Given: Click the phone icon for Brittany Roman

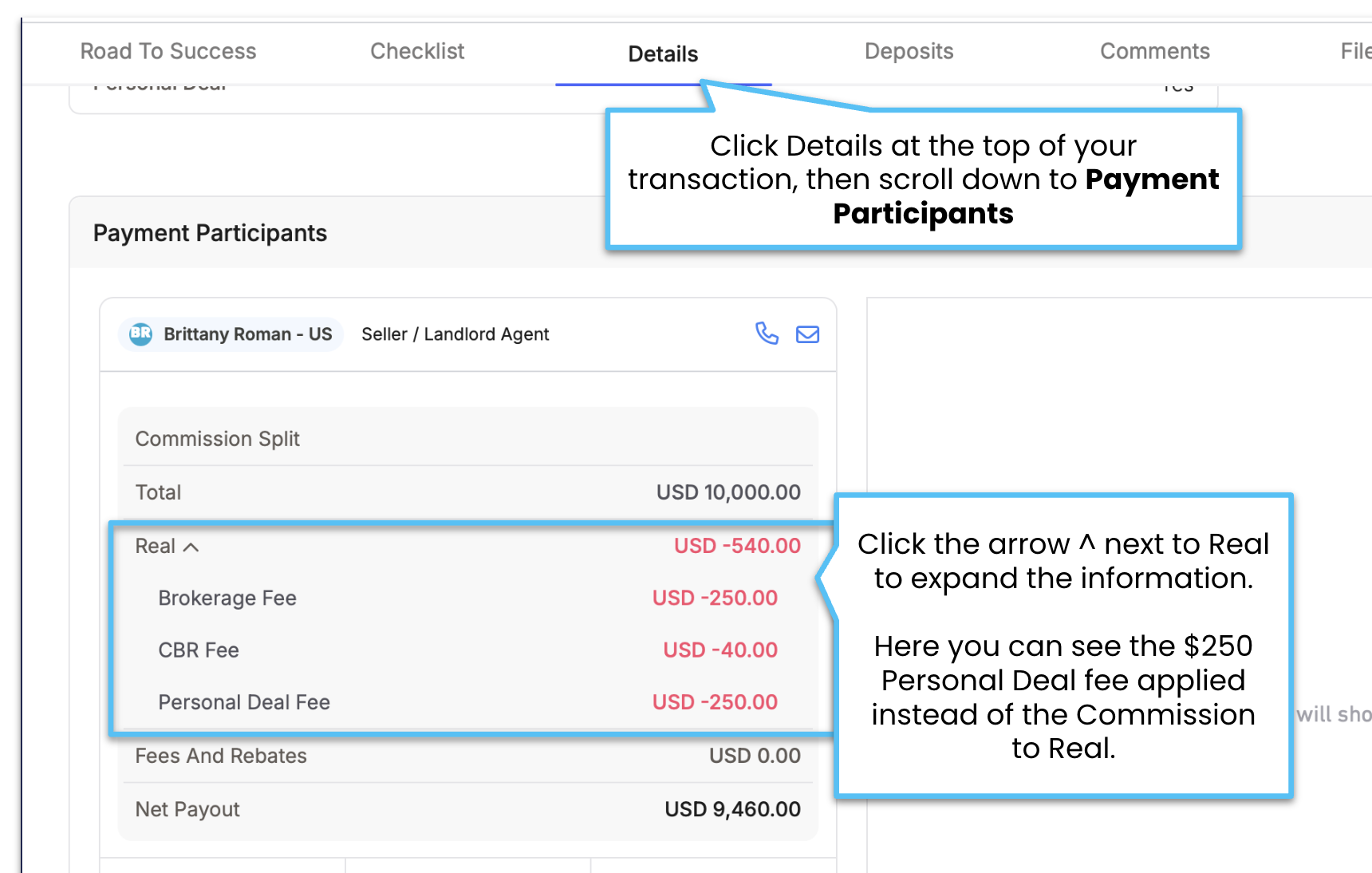Looking at the screenshot, I should [x=767, y=334].
